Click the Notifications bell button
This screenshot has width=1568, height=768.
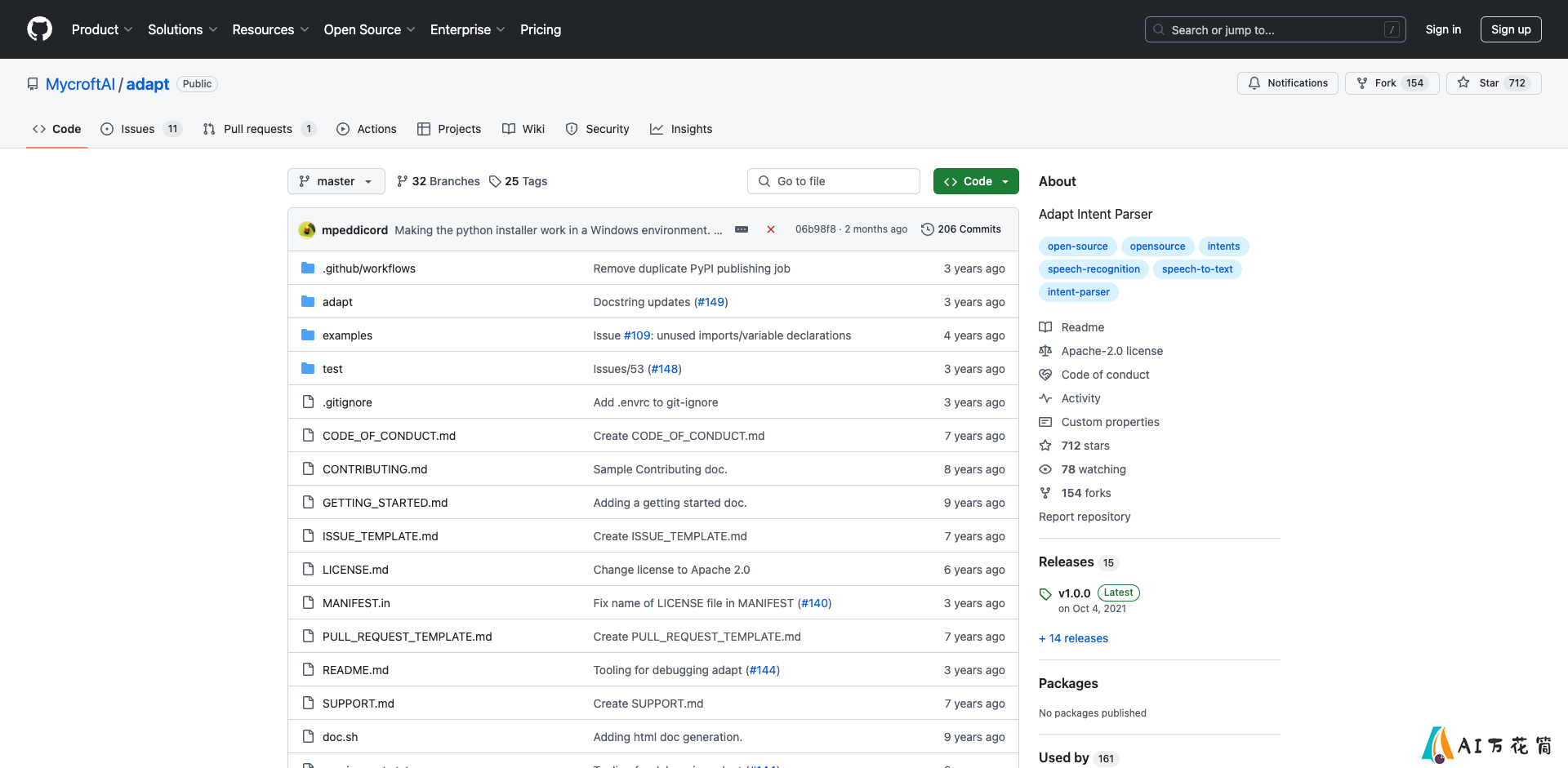pyautogui.click(x=1287, y=83)
